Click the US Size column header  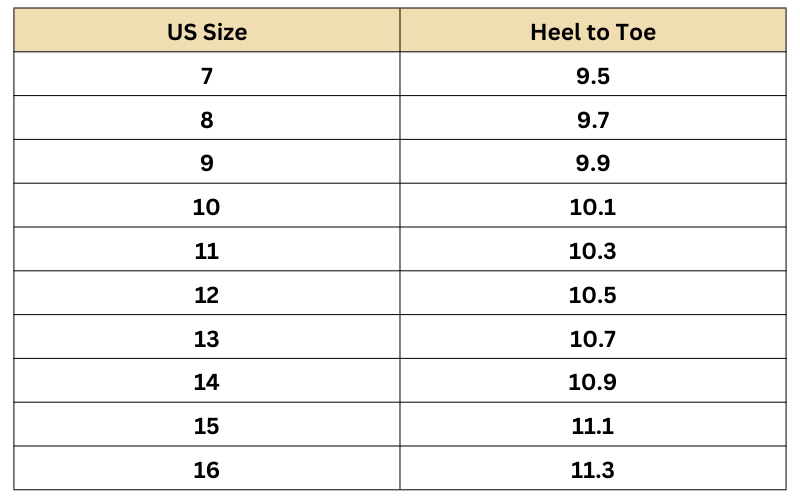coord(206,32)
